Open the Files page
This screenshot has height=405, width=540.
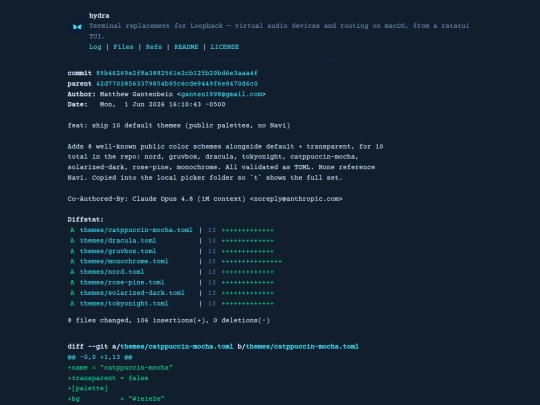coord(123,47)
